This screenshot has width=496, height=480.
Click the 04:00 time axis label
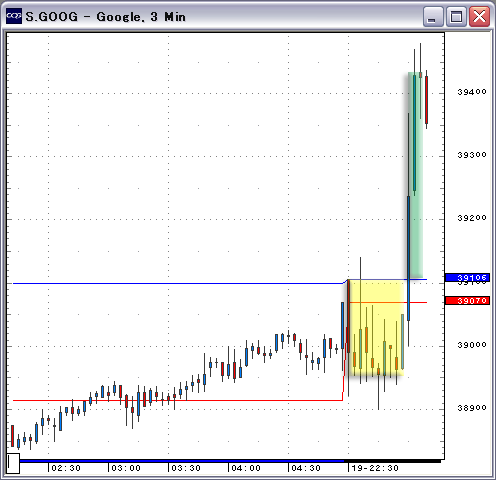pos(246,468)
